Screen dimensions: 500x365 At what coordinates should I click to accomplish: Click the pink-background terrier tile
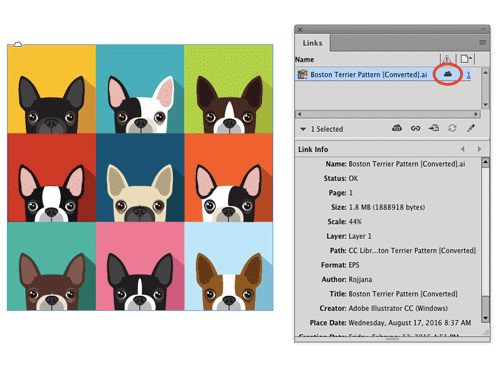pos(140,266)
